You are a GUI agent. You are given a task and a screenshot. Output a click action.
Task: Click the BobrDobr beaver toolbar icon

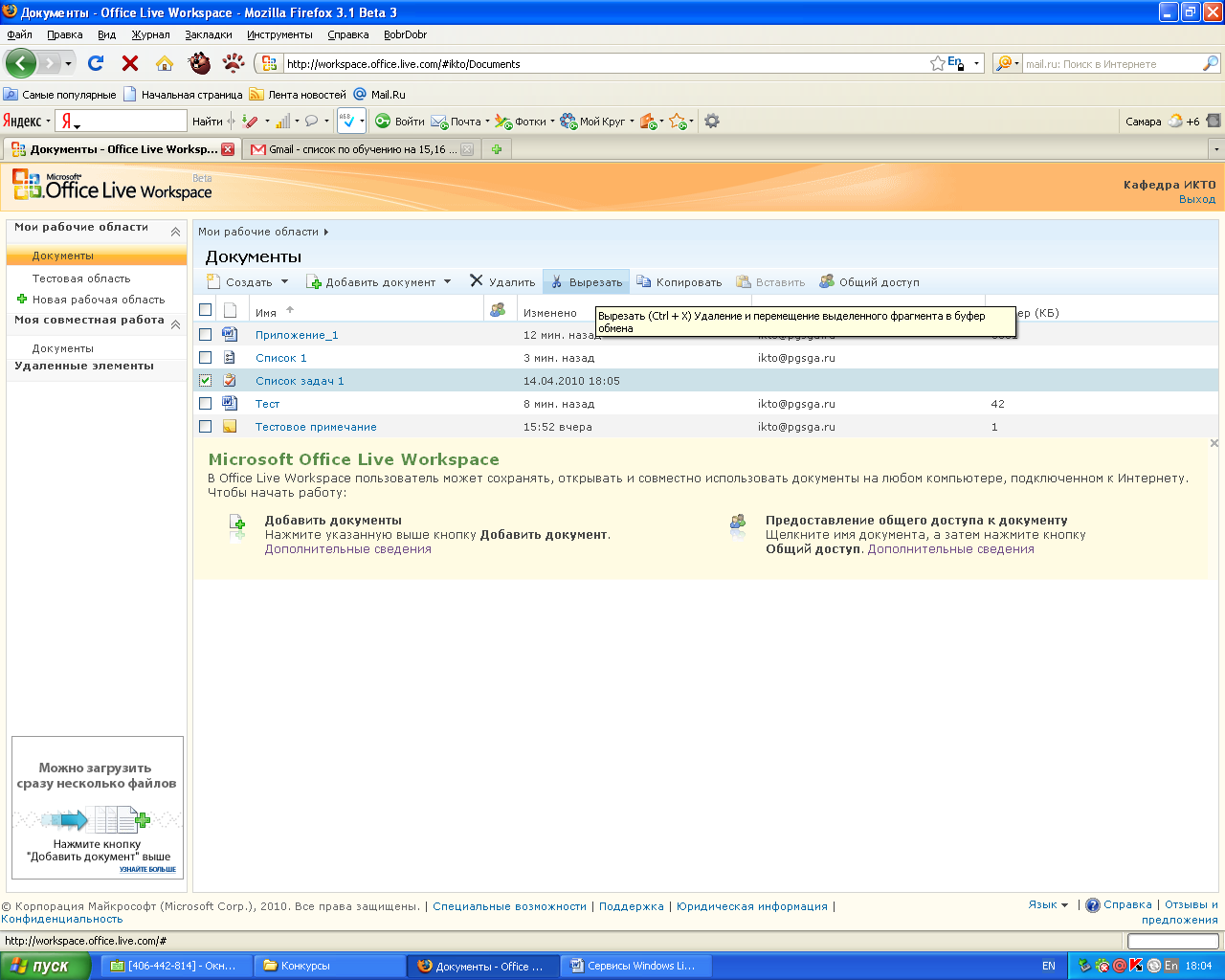199,63
